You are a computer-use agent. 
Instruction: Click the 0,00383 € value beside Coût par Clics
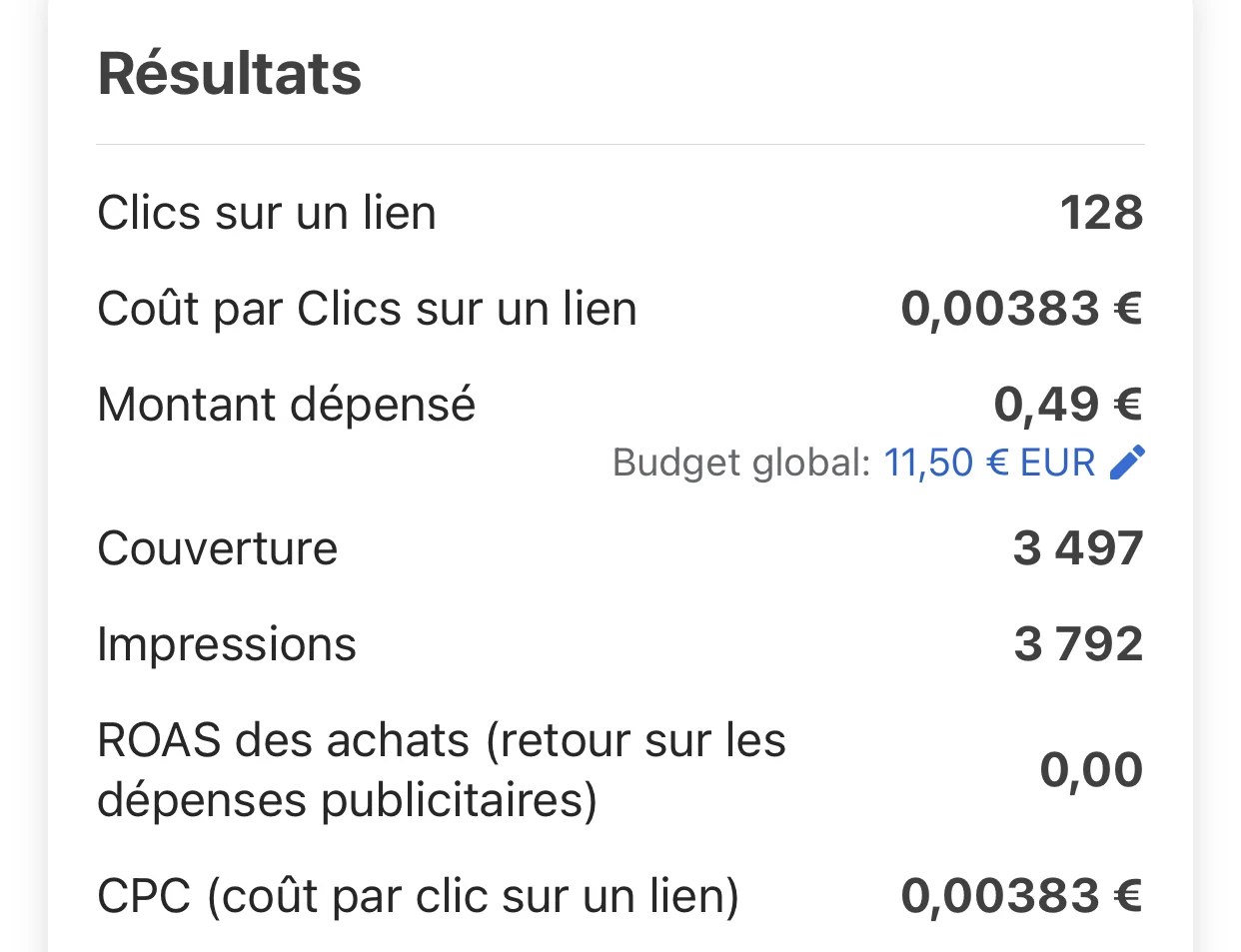click(1021, 309)
